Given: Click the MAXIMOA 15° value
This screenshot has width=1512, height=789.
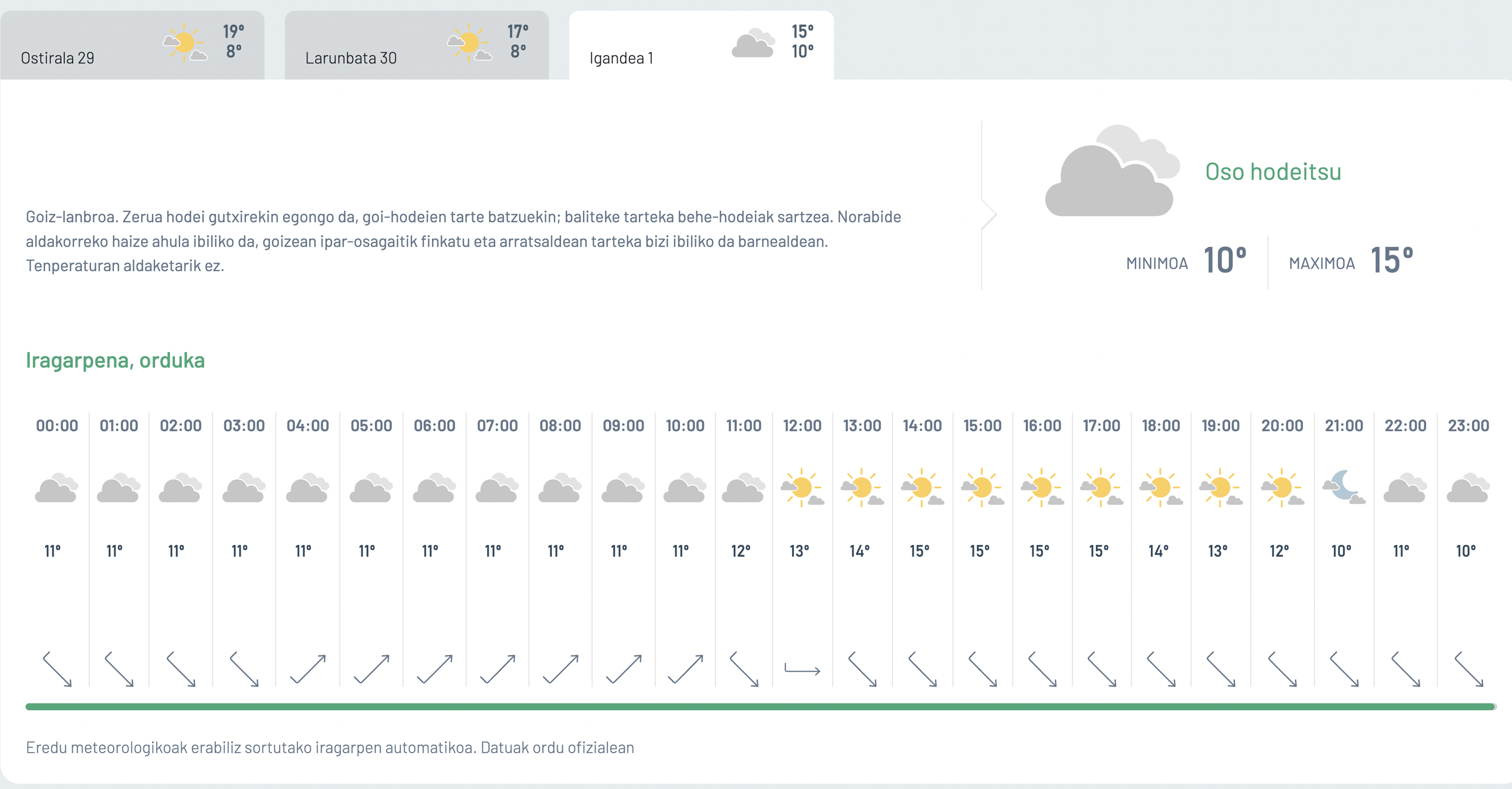Looking at the screenshot, I should click(x=1392, y=260).
